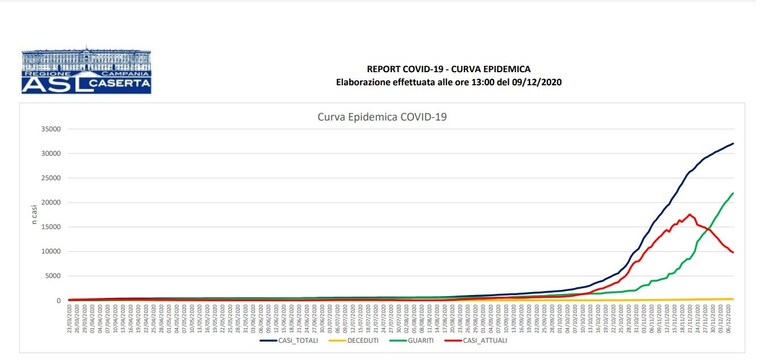Click the end point of the green curve
The height and width of the screenshot is (361, 767).
tap(733, 193)
